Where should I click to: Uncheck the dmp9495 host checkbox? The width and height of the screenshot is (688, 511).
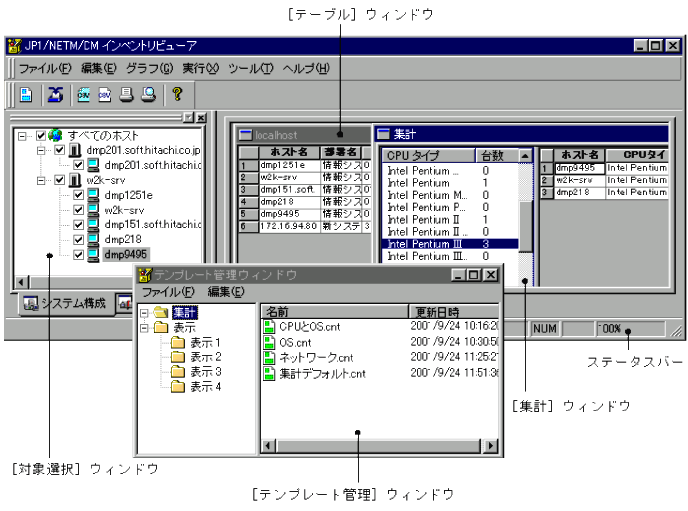click(79, 254)
